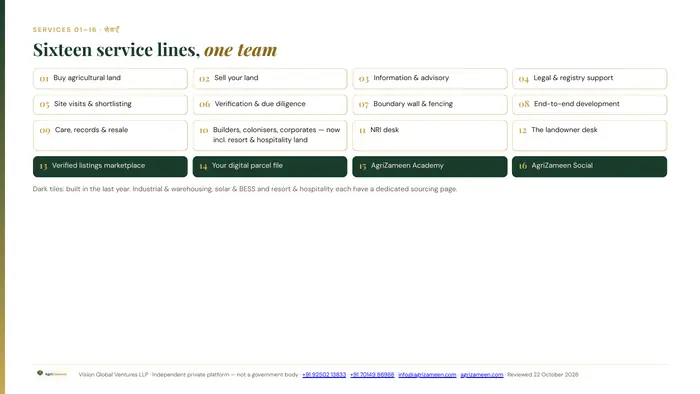700x394 pixels.
Task: Click the AgriZameen logo in footer
Action: click(x=52, y=373)
